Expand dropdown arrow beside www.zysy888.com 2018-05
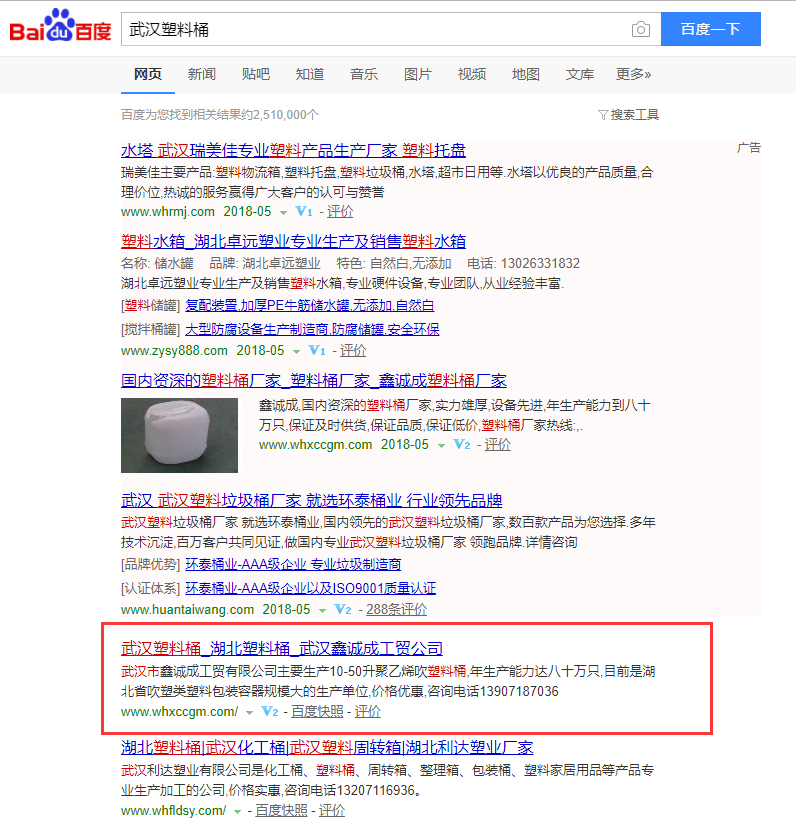 [297, 351]
